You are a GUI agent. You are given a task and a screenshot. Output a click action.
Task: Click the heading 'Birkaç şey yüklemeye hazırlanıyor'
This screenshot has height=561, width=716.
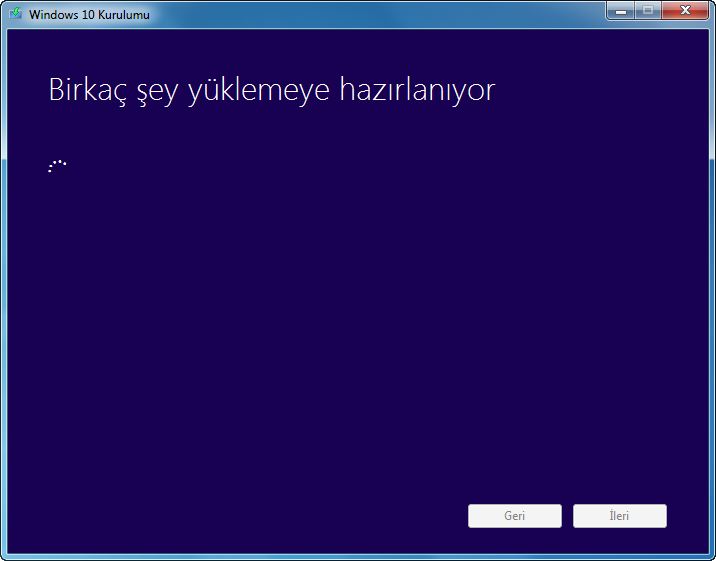click(272, 90)
